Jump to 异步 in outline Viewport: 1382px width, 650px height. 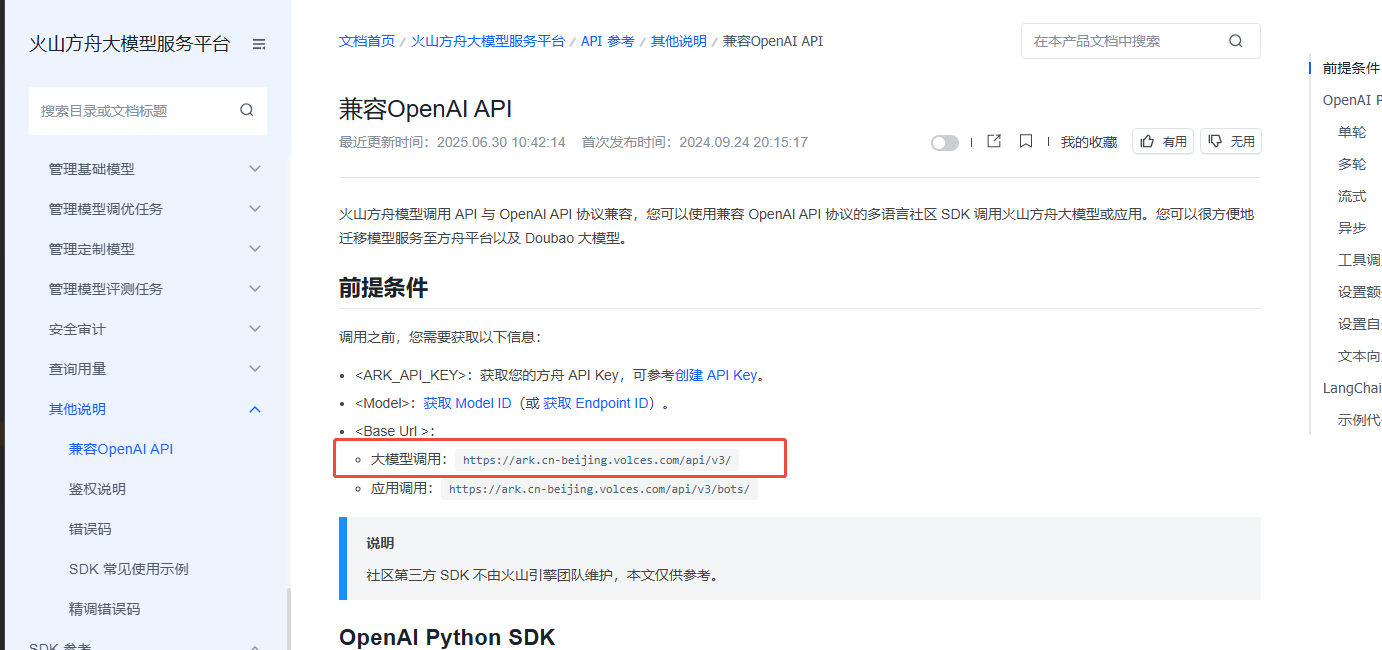(x=1352, y=228)
